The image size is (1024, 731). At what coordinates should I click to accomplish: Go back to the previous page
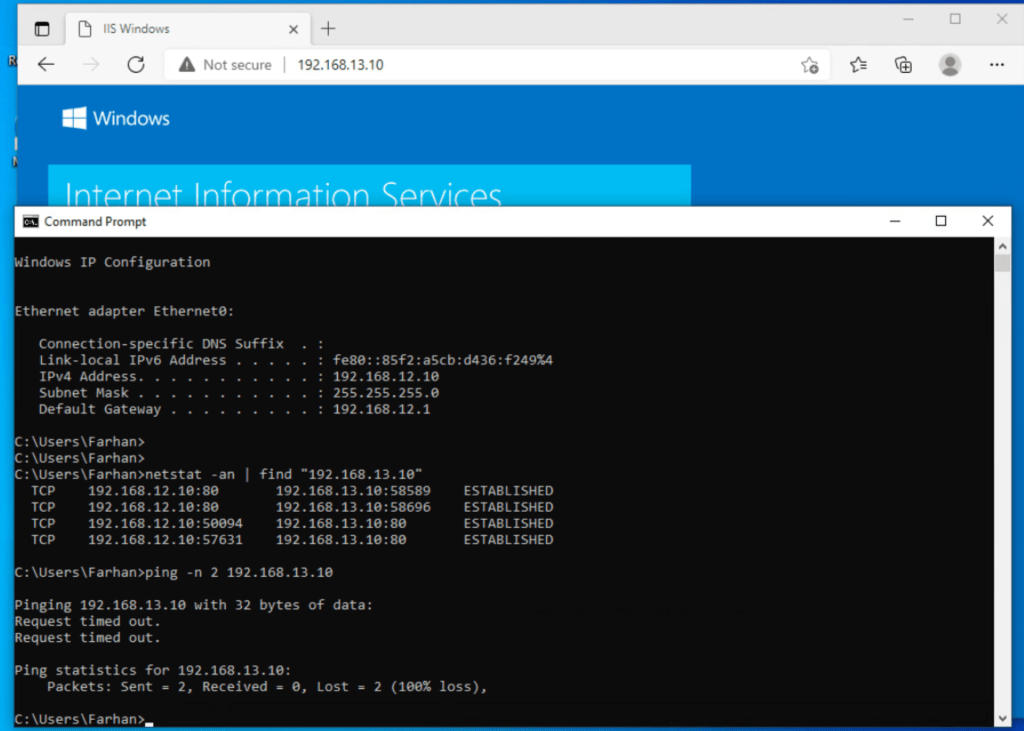pos(46,65)
